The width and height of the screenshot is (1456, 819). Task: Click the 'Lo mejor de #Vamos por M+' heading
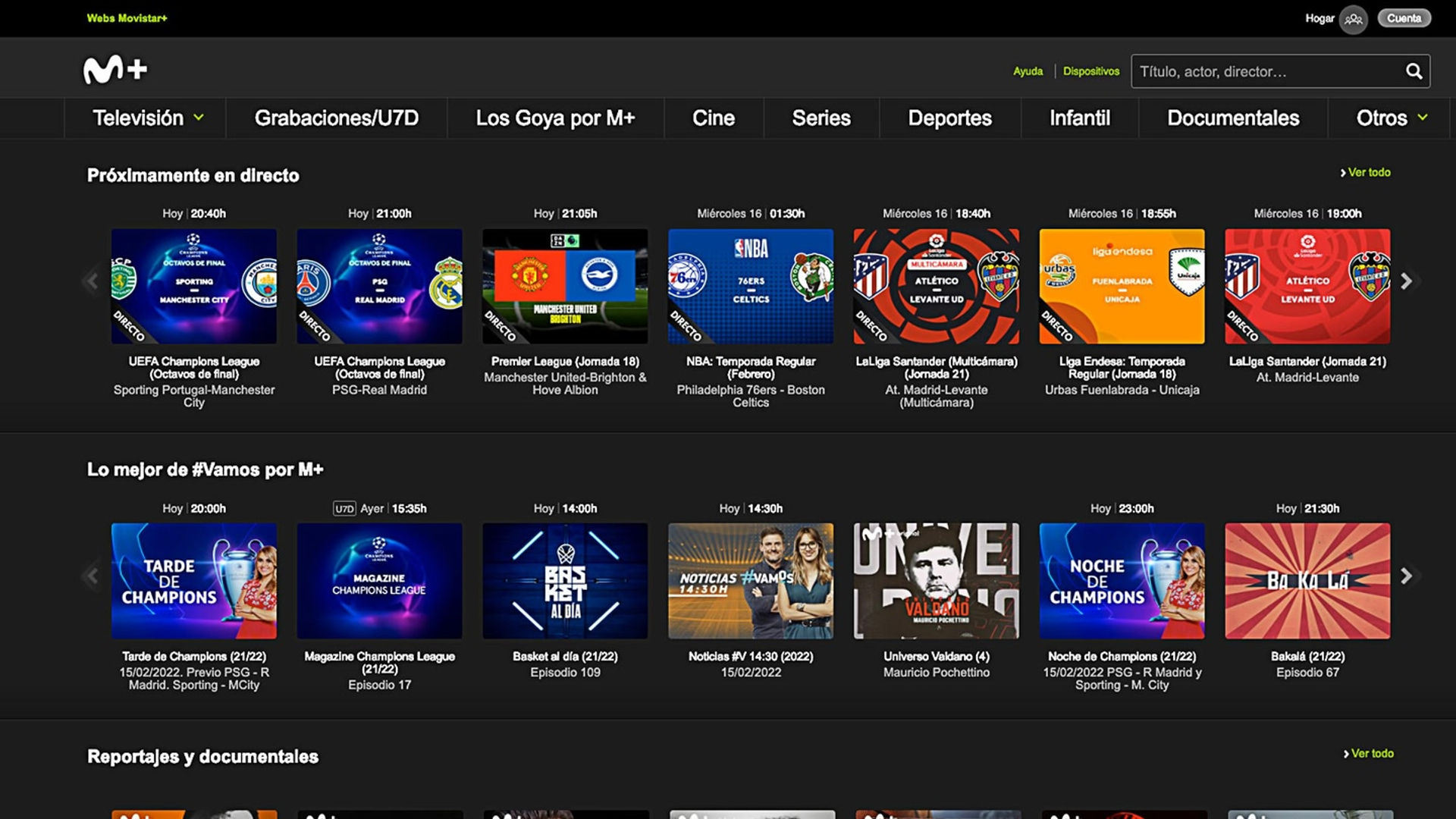(x=206, y=470)
